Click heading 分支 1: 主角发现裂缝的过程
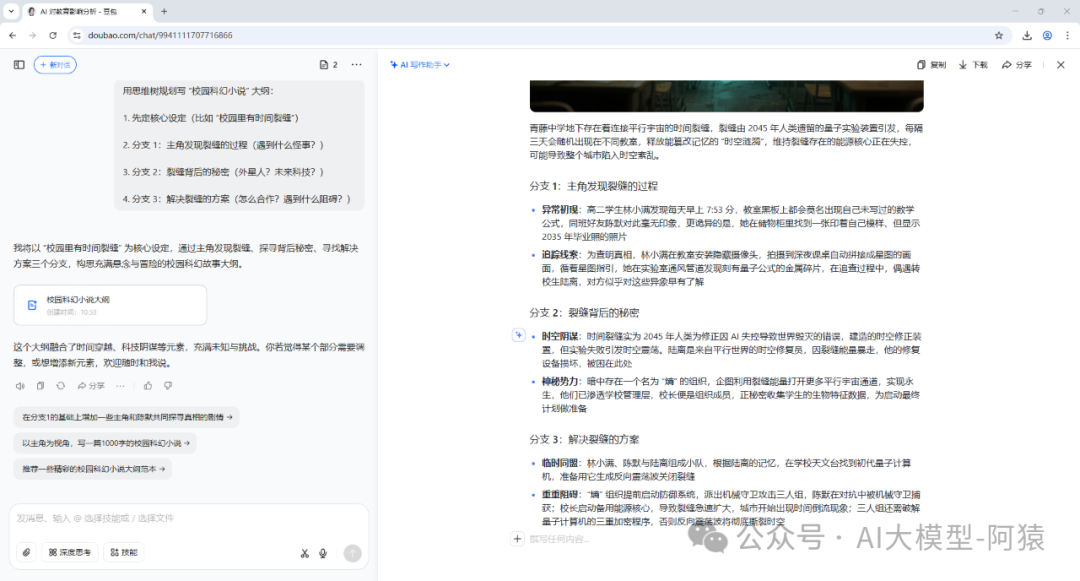 (x=594, y=187)
